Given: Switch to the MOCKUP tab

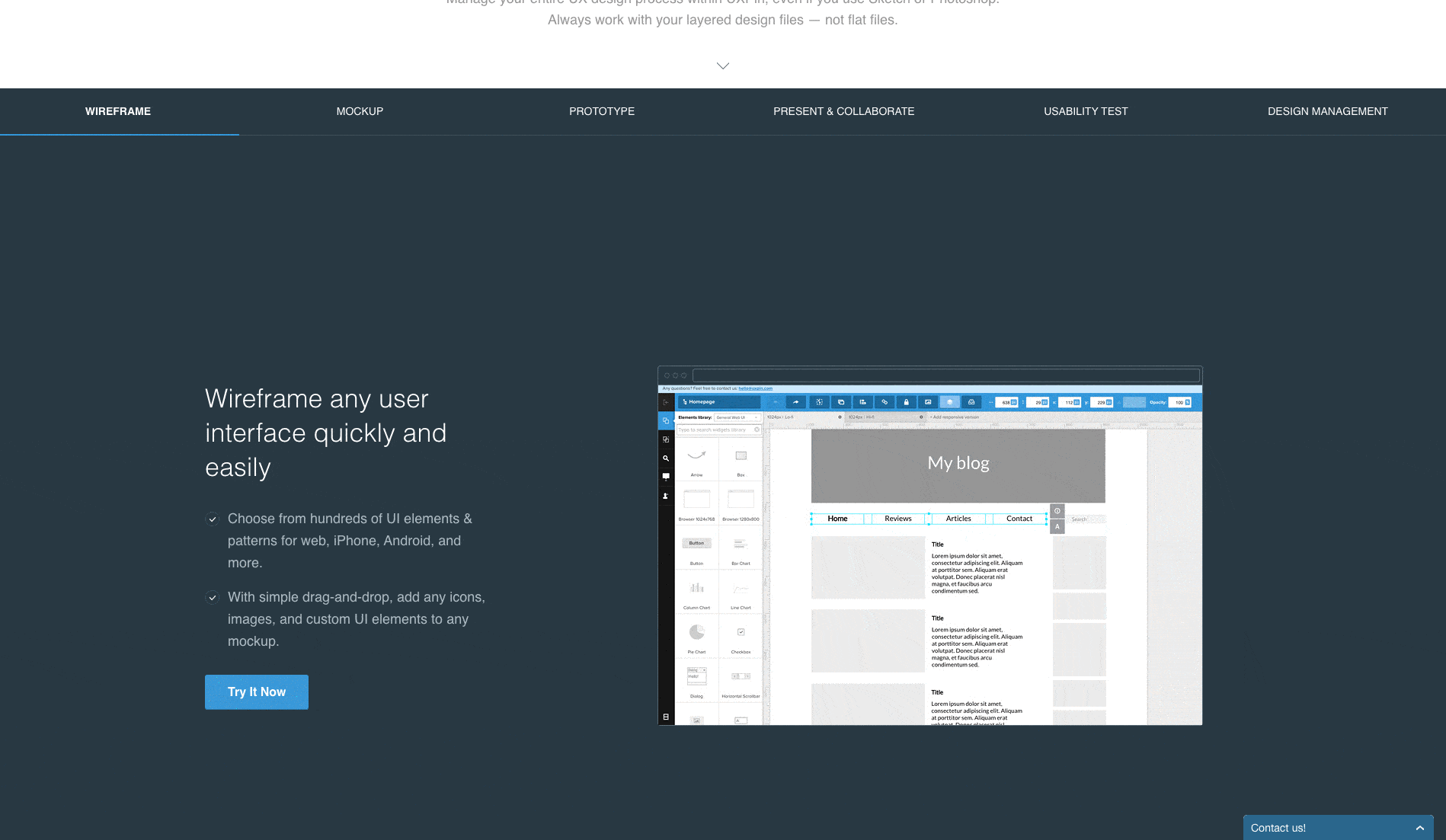Looking at the screenshot, I should click(360, 111).
